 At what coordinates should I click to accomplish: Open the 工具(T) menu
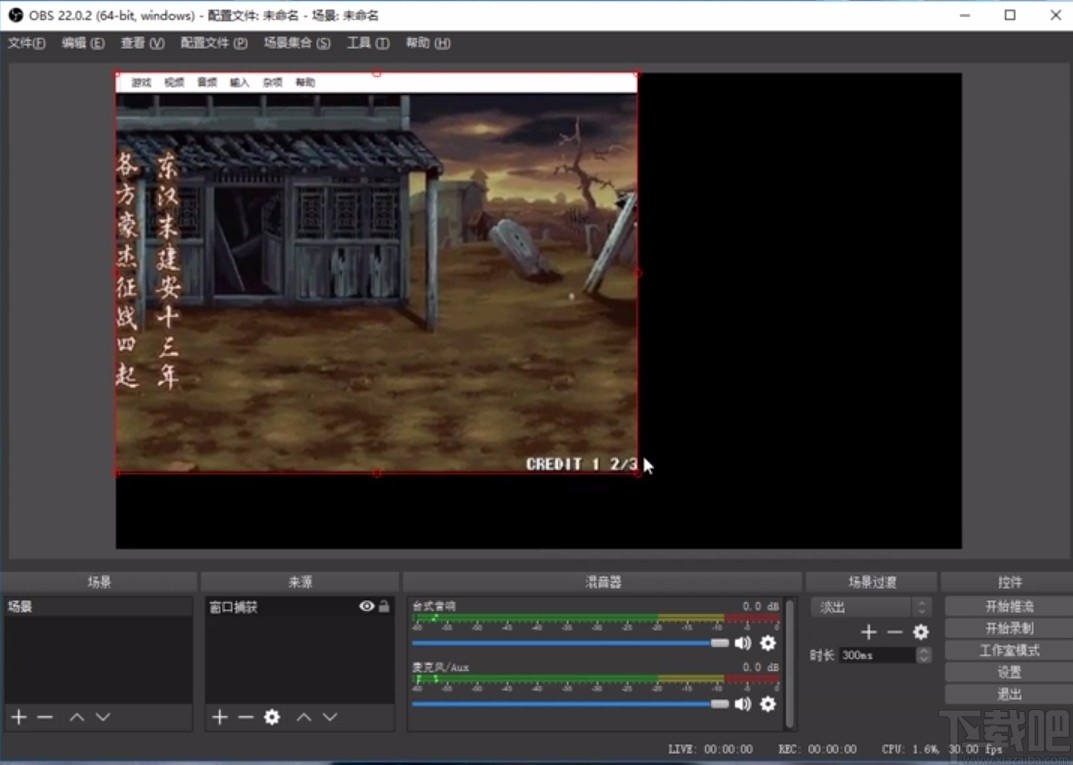(x=368, y=42)
